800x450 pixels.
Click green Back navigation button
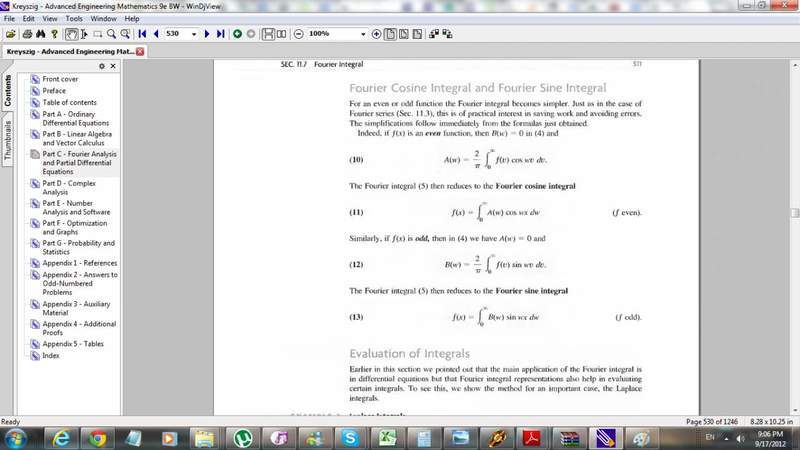point(237,34)
